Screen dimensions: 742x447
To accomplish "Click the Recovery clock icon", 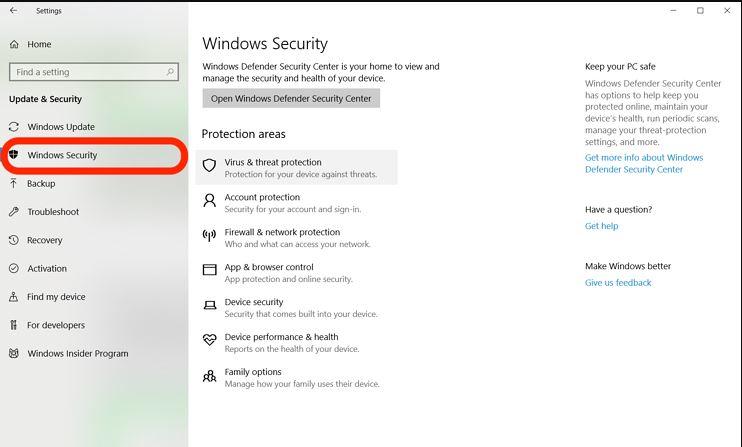I will pos(14,240).
